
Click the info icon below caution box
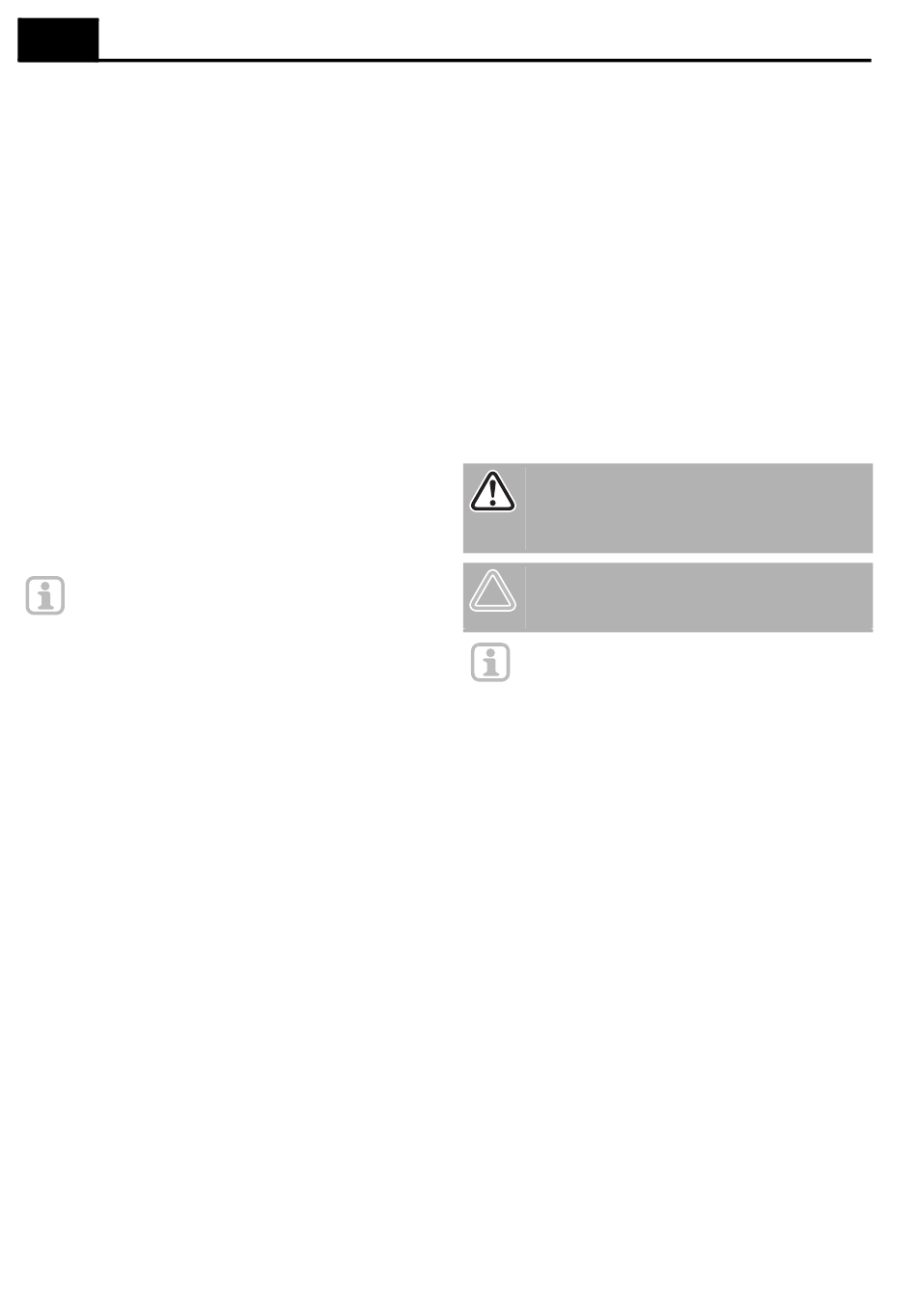tap(490, 662)
